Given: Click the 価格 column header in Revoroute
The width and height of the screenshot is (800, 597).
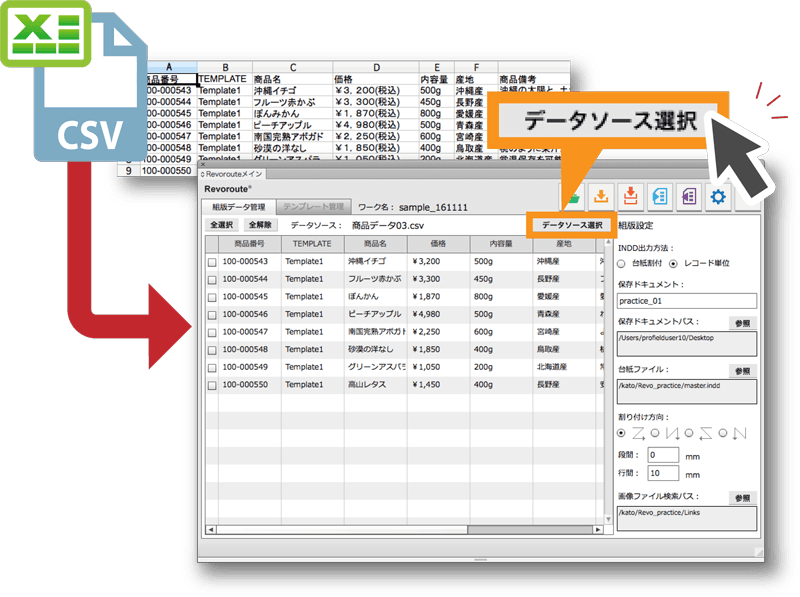Looking at the screenshot, I should (x=438, y=244).
